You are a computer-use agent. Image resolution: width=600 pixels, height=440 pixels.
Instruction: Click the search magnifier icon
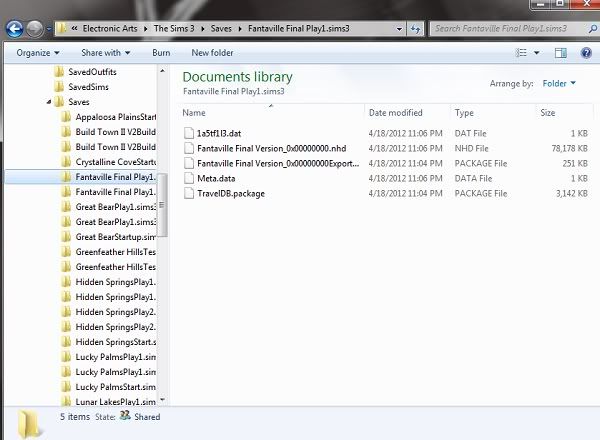[592, 29]
